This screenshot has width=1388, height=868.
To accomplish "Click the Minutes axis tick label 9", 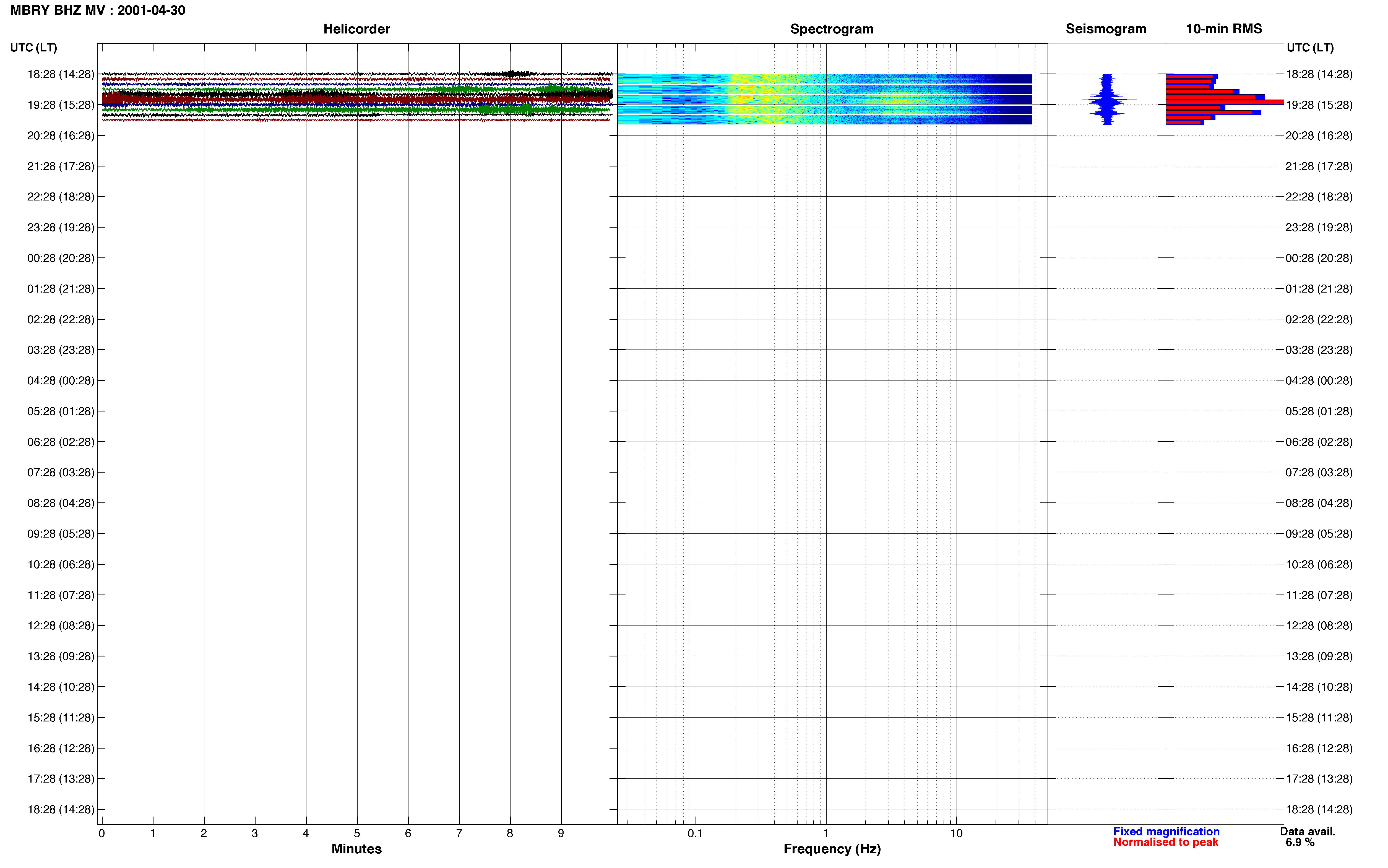I will point(561,833).
